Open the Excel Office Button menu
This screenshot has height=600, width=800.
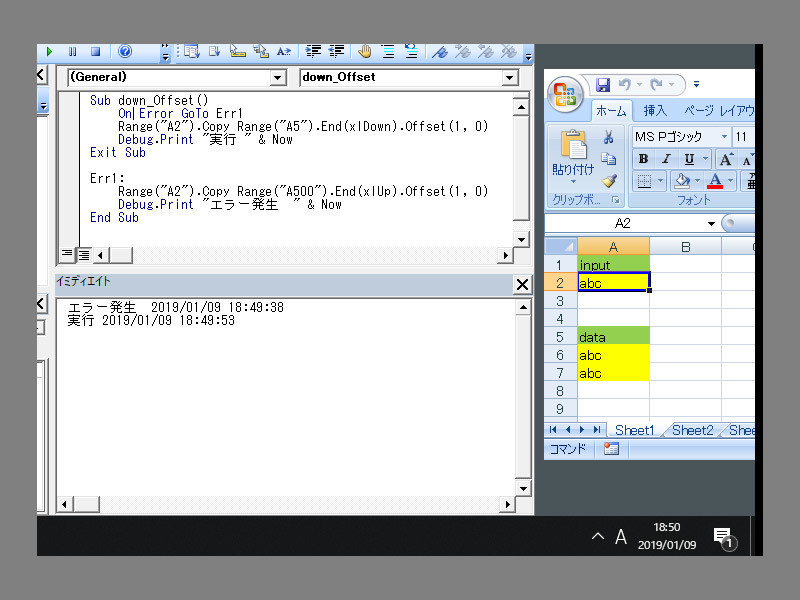pos(565,95)
